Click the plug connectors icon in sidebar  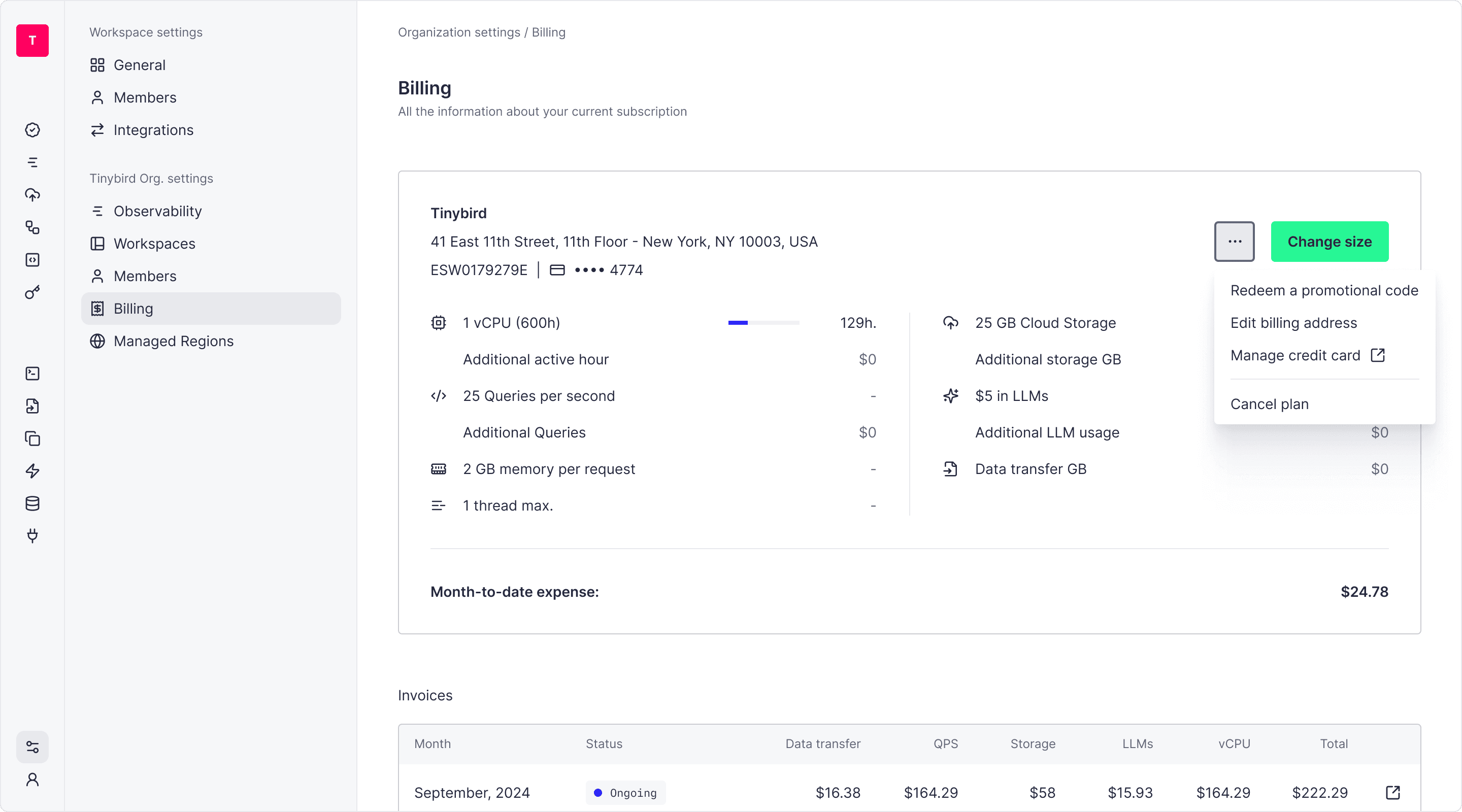(32, 535)
